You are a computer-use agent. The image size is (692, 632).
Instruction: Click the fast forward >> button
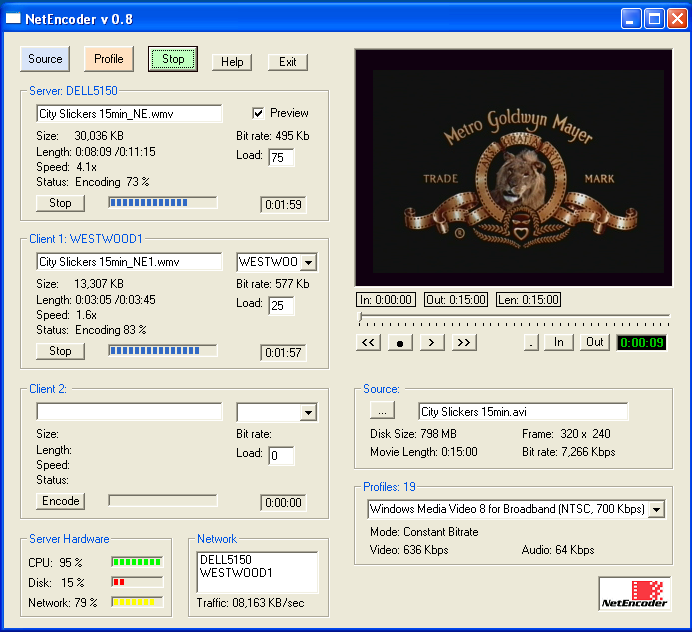point(464,342)
